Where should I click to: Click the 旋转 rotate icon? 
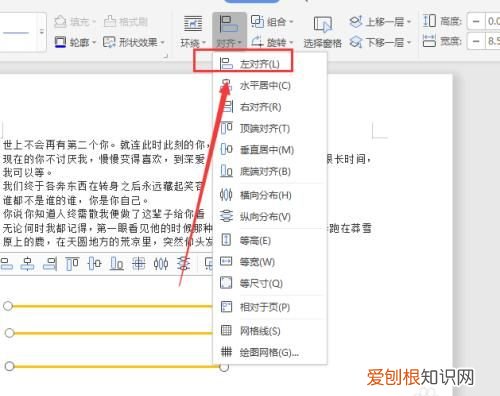click(x=257, y=42)
